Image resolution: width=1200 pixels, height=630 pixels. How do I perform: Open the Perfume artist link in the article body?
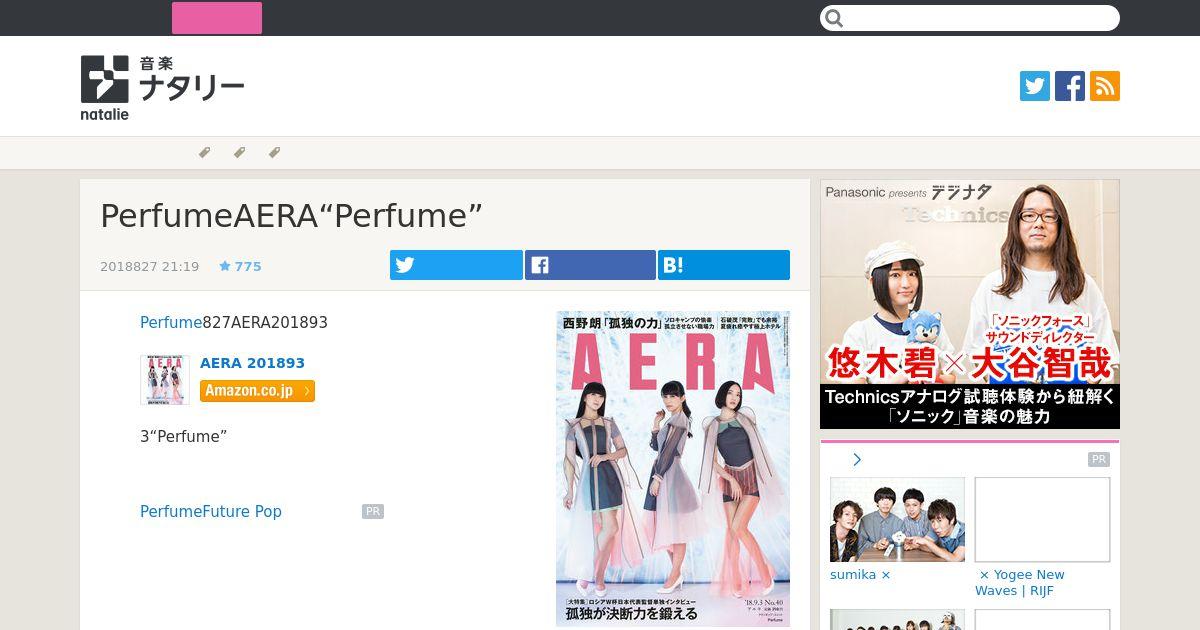[x=171, y=323]
